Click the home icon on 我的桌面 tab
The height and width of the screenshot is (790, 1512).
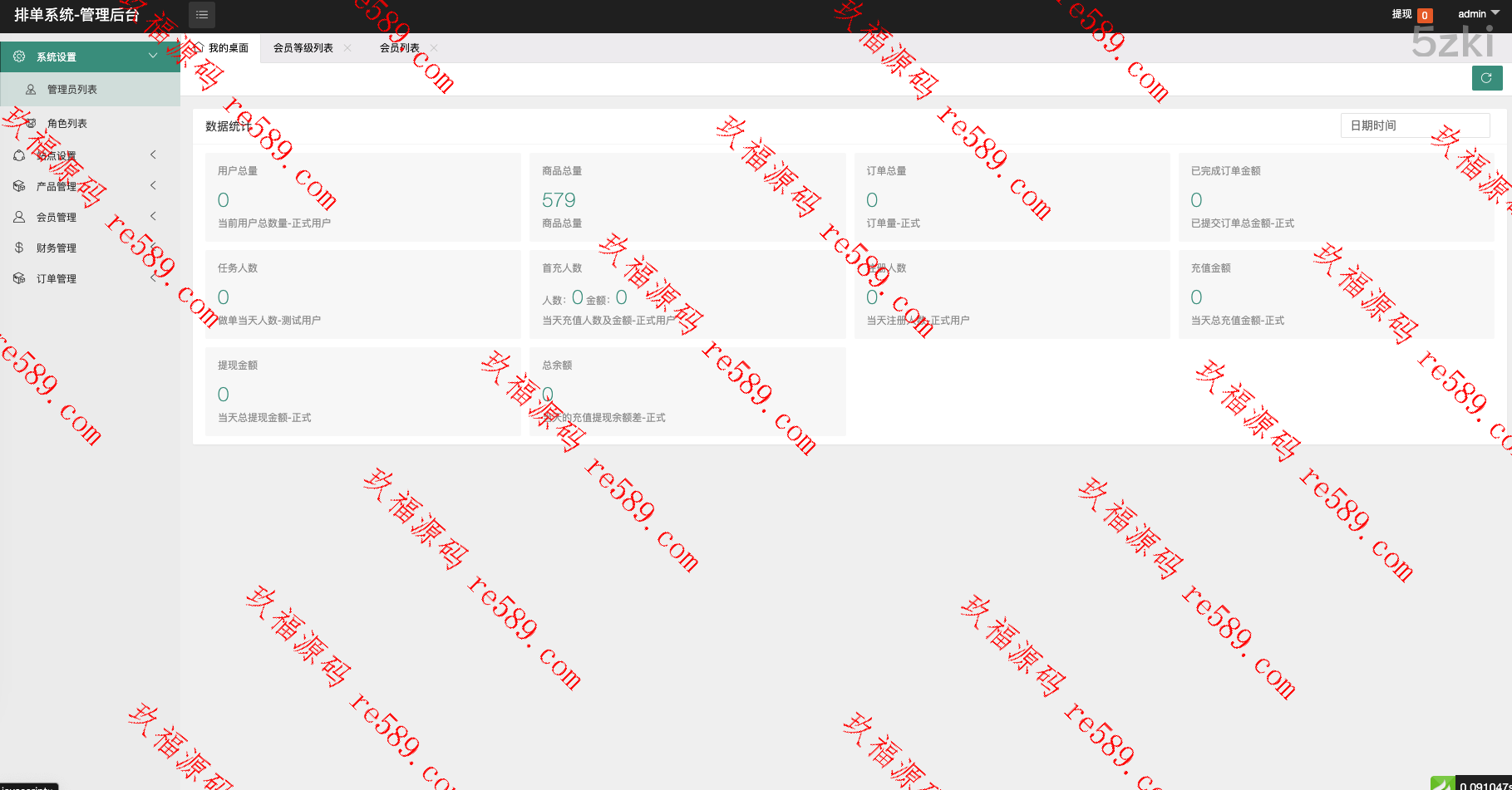(x=199, y=47)
